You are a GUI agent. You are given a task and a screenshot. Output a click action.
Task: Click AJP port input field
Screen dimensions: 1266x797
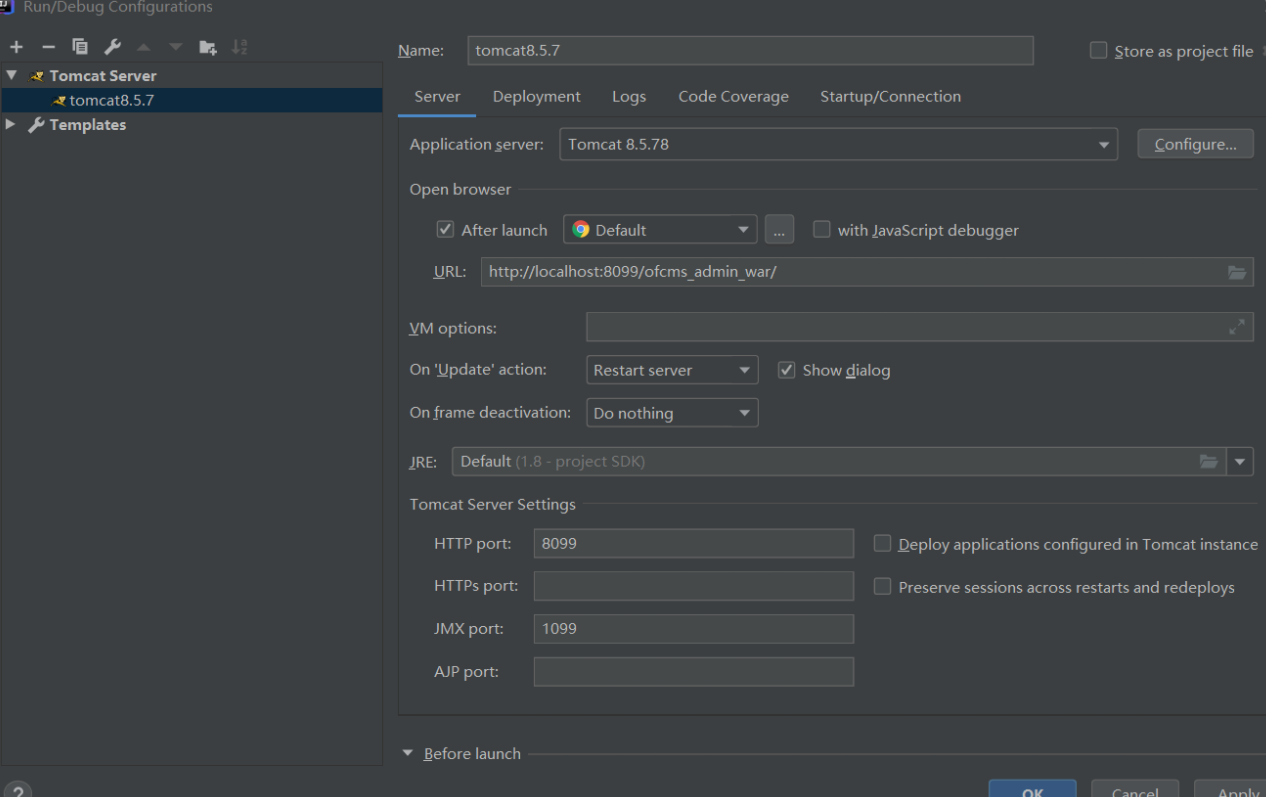694,672
